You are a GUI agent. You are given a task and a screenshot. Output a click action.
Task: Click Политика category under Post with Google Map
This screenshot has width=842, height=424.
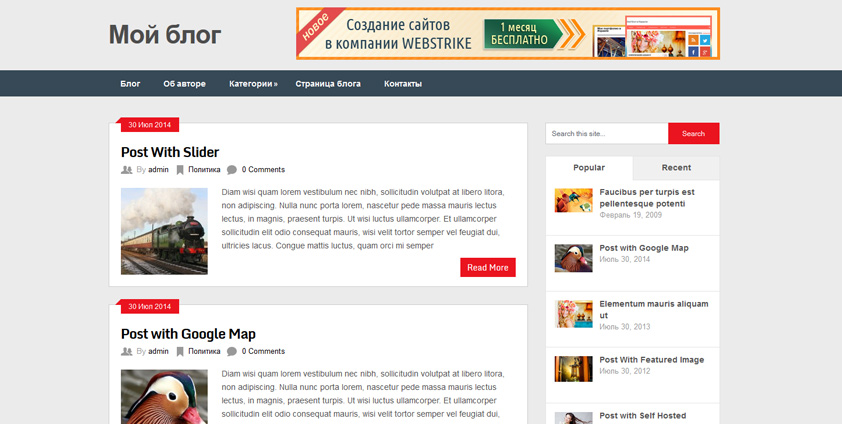[204, 352]
